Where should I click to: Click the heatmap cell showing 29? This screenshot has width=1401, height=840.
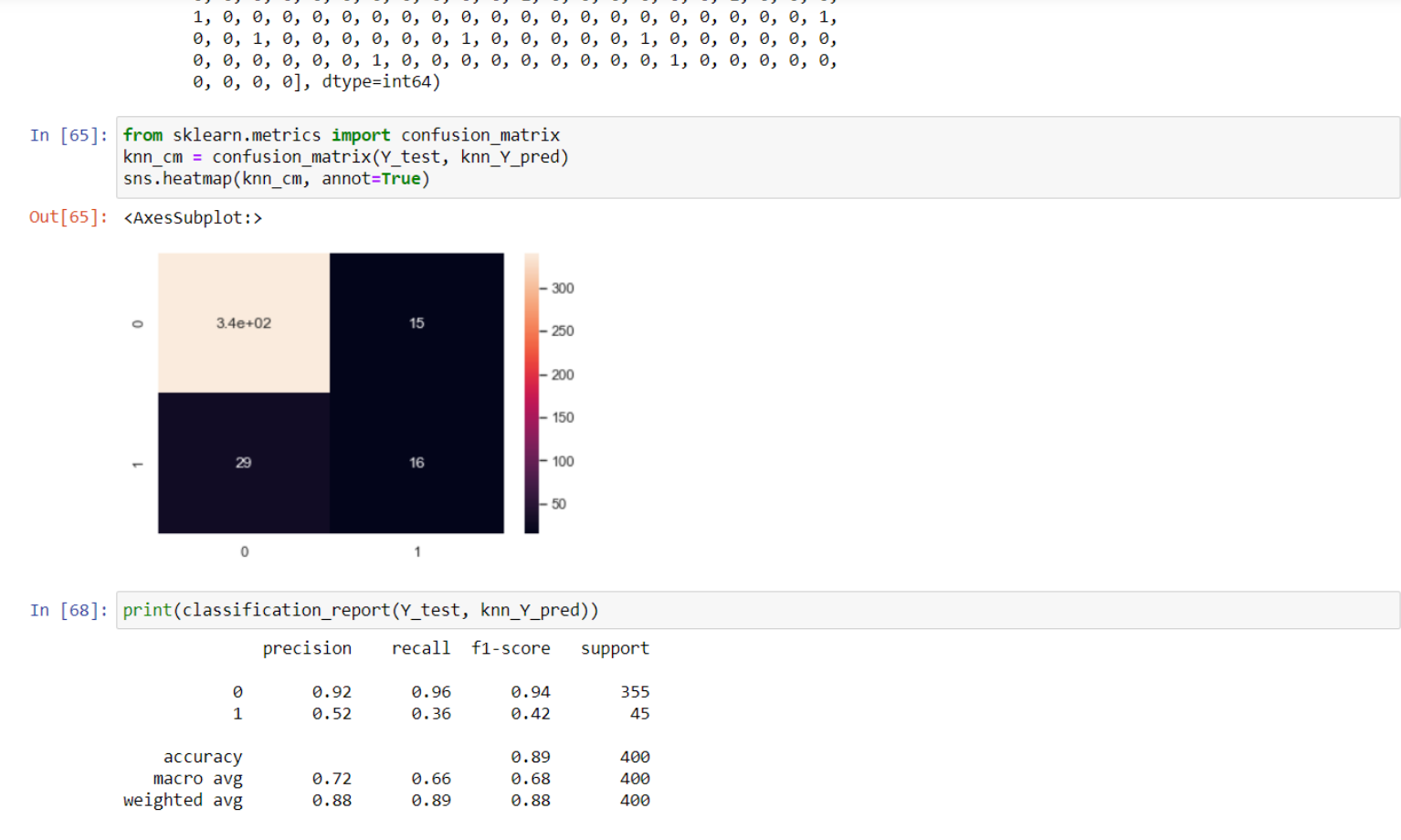click(x=243, y=463)
